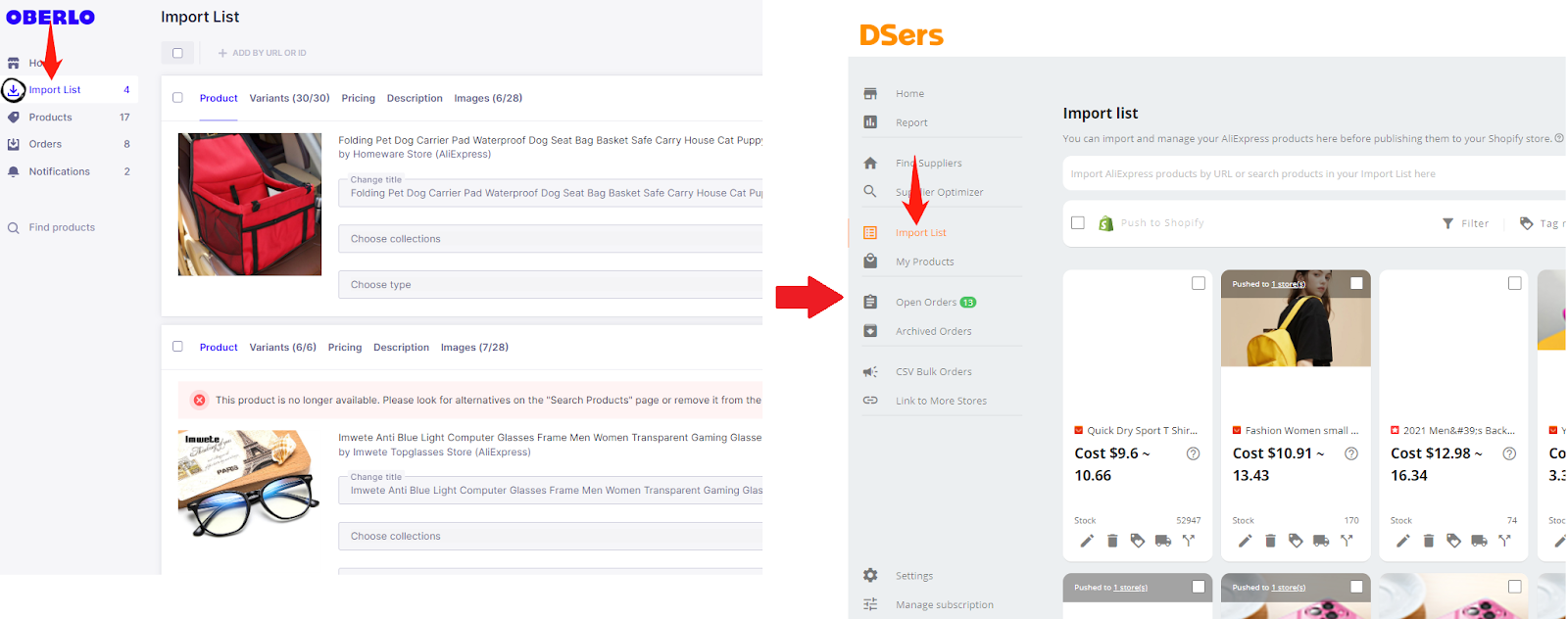Viewport: 1568px width, 619px height.
Task: Open Choose type dropdown for Pet Dog Carrier
Action: tap(550, 285)
